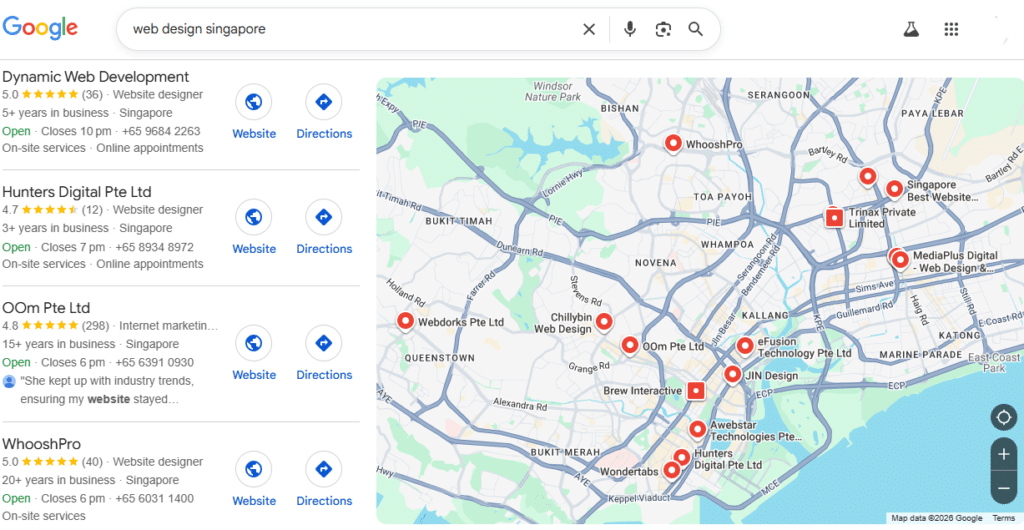Open the Dynamic Web Development listing title
This screenshot has height=530, width=1024.
point(96,76)
